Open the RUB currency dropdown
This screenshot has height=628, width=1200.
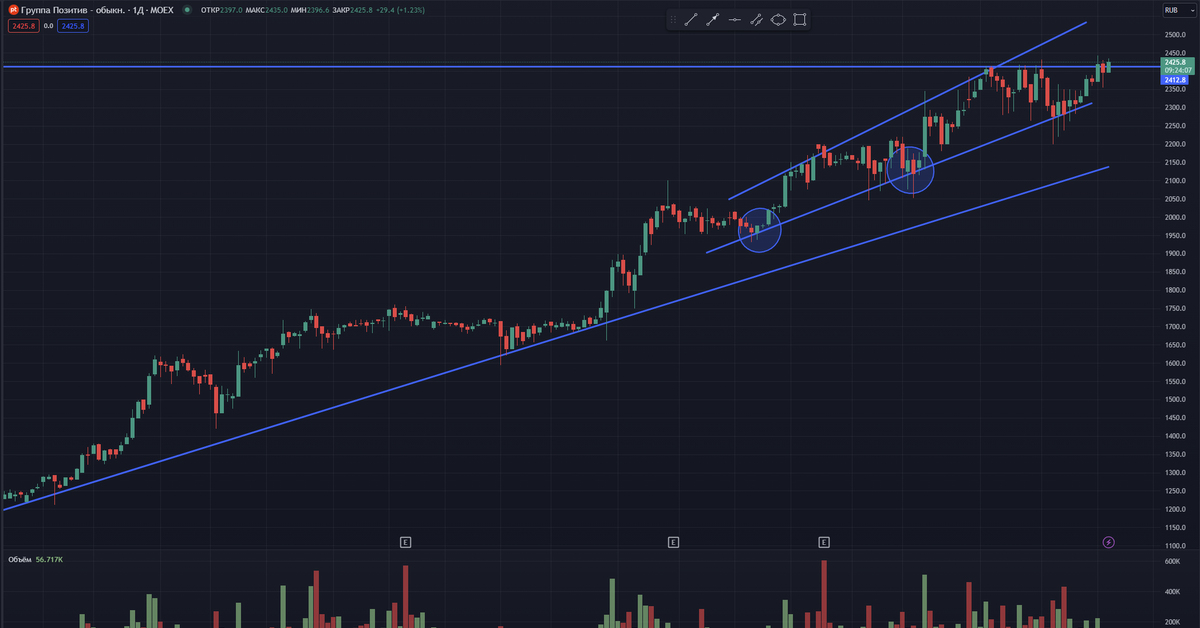(1179, 10)
